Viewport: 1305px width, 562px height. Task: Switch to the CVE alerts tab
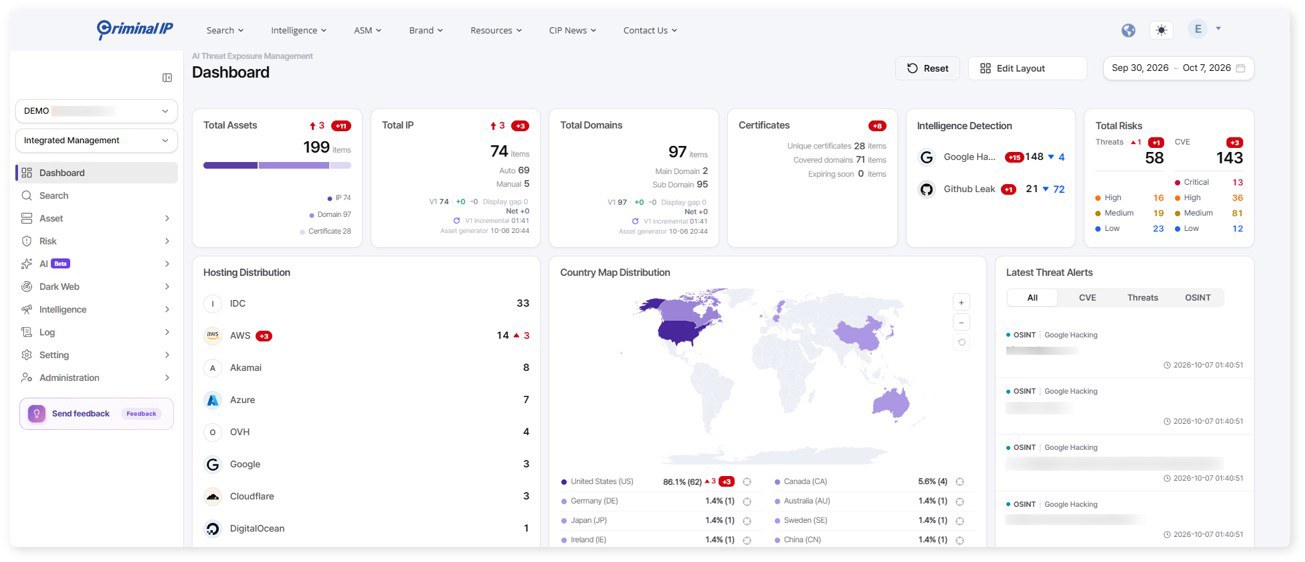coord(1087,297)
